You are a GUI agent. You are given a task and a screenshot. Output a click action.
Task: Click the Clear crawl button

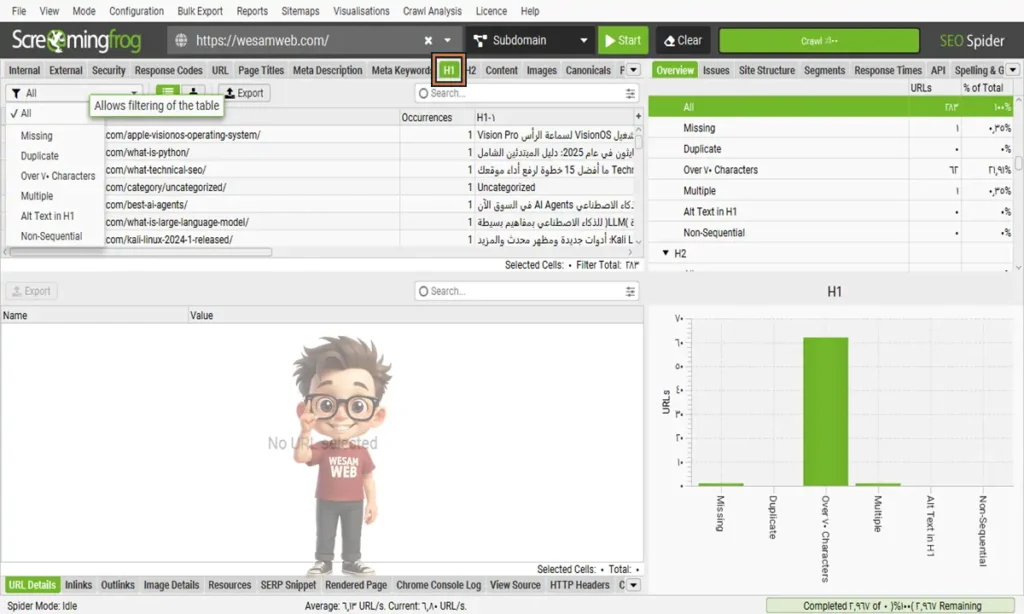coord(681,41)
